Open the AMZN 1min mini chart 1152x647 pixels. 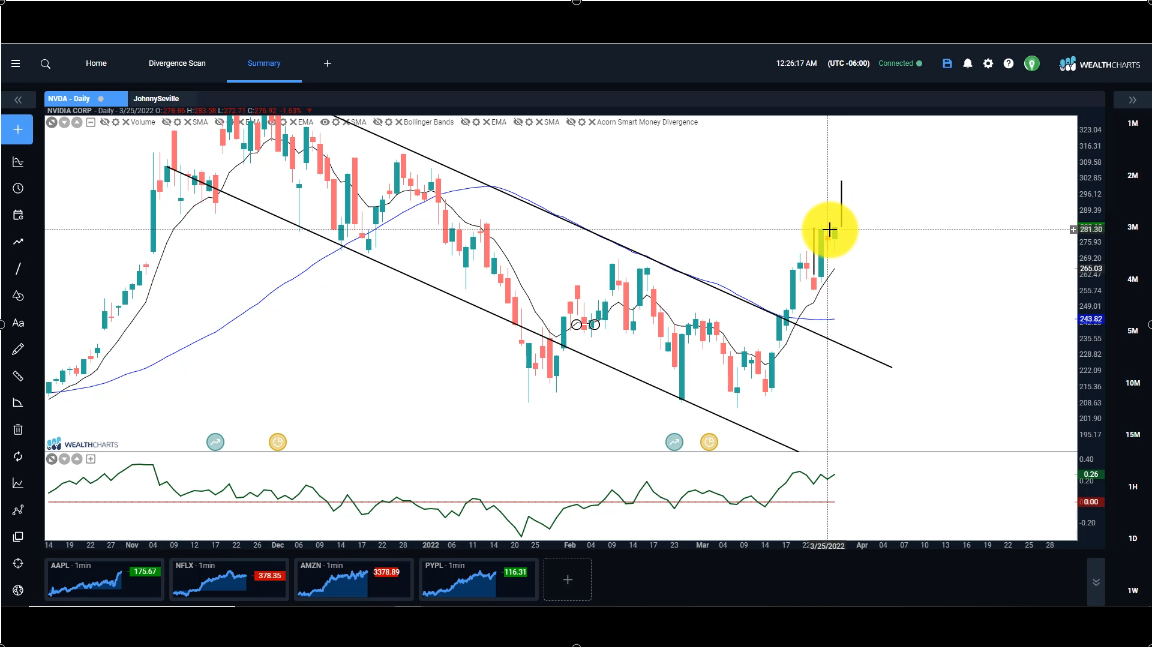tap(353, 579)
